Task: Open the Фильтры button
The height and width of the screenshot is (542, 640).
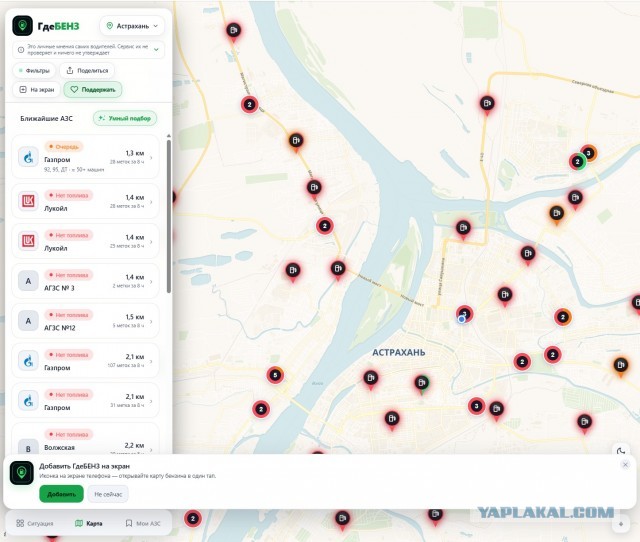Action: click(34, 71)
